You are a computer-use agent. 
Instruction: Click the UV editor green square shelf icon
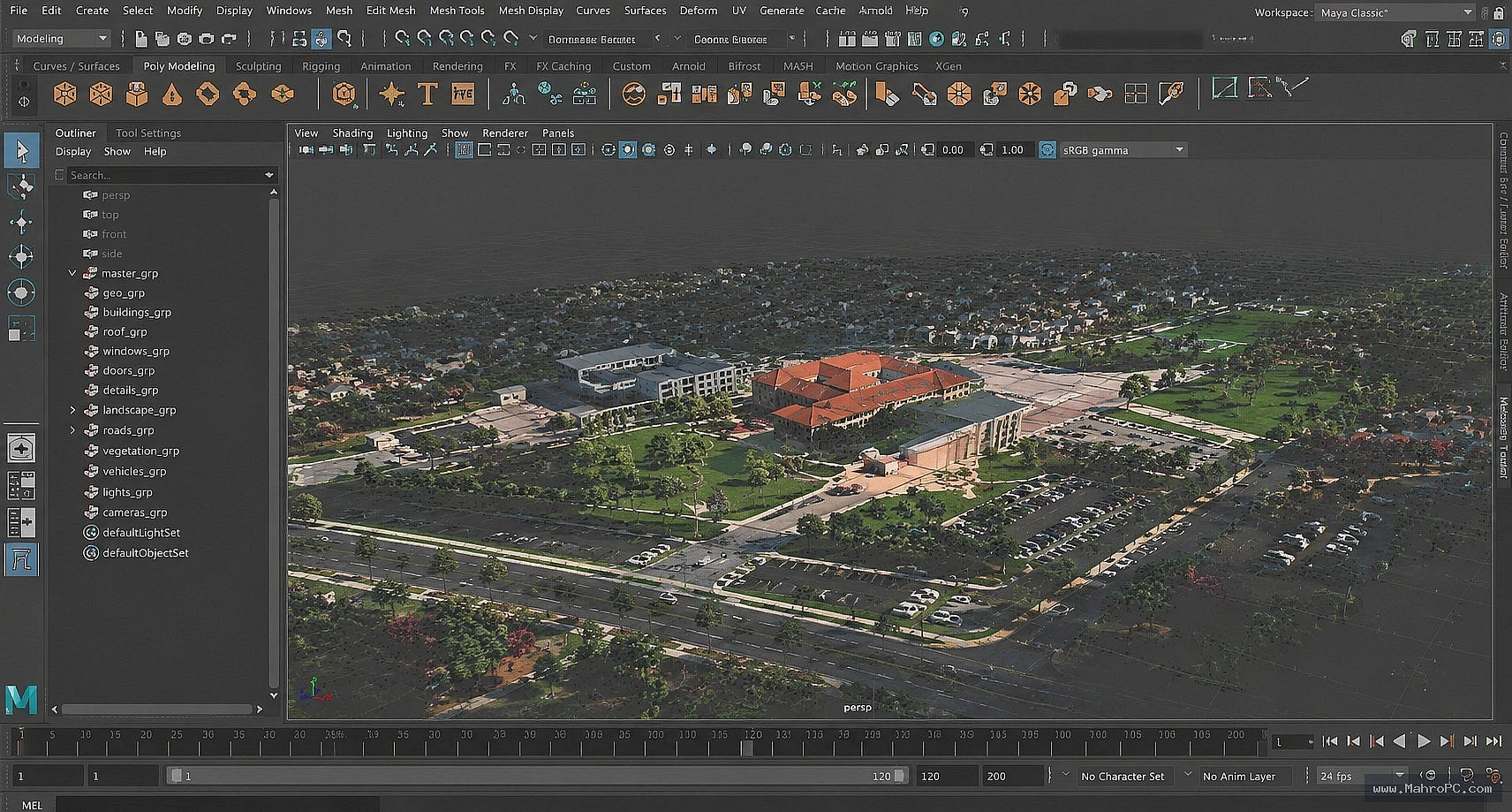pyautogui.click(x=1224, y=88)
